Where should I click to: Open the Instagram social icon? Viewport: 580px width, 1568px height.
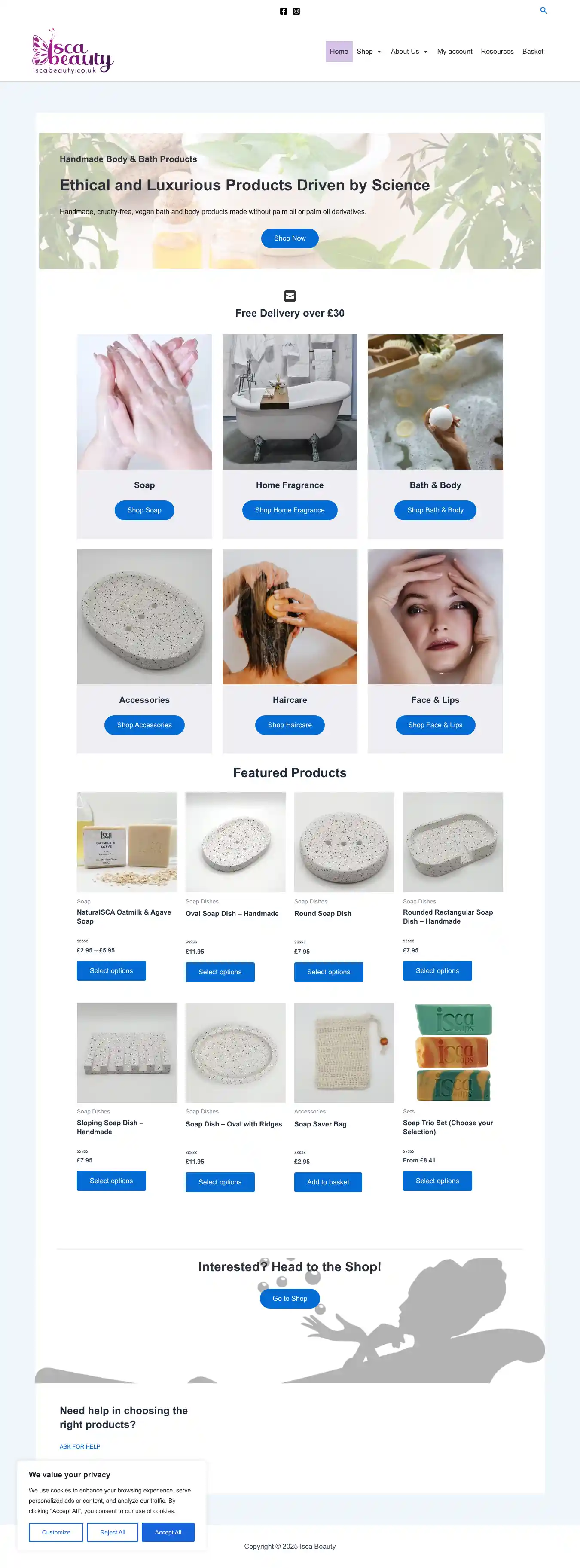tap(296, 11)
